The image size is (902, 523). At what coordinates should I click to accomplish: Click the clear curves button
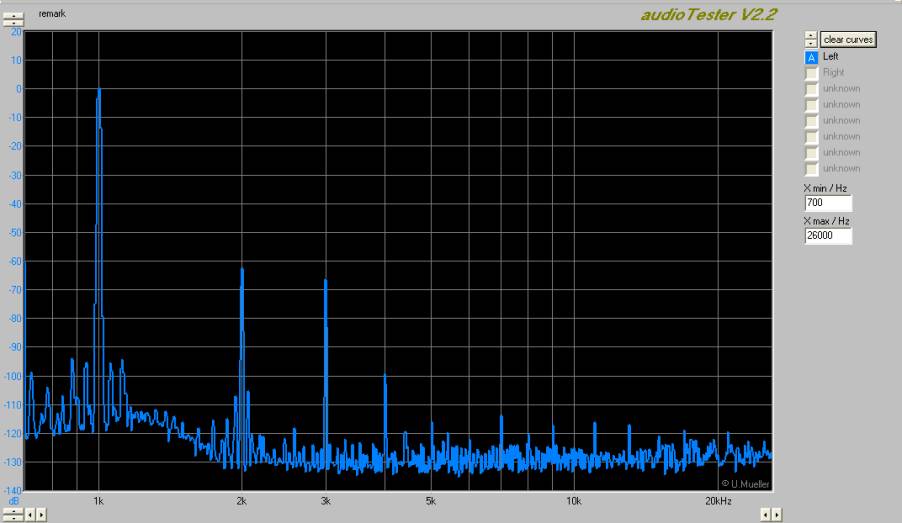847,39
